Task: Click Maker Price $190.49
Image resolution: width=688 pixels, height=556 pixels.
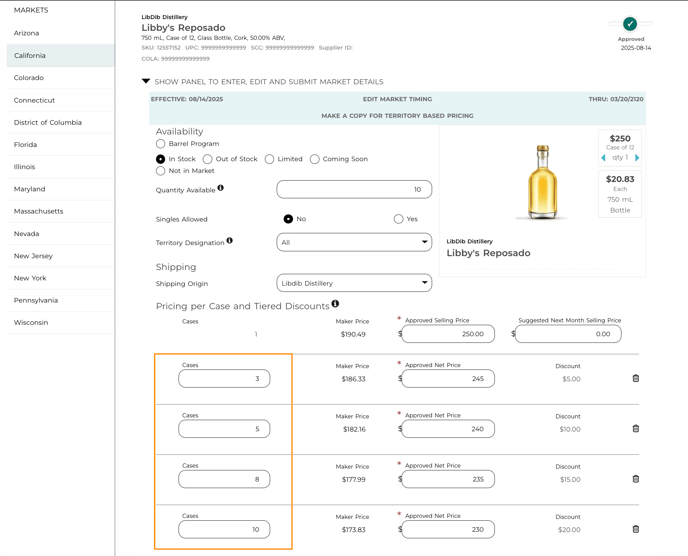Action: pos(353,334)
